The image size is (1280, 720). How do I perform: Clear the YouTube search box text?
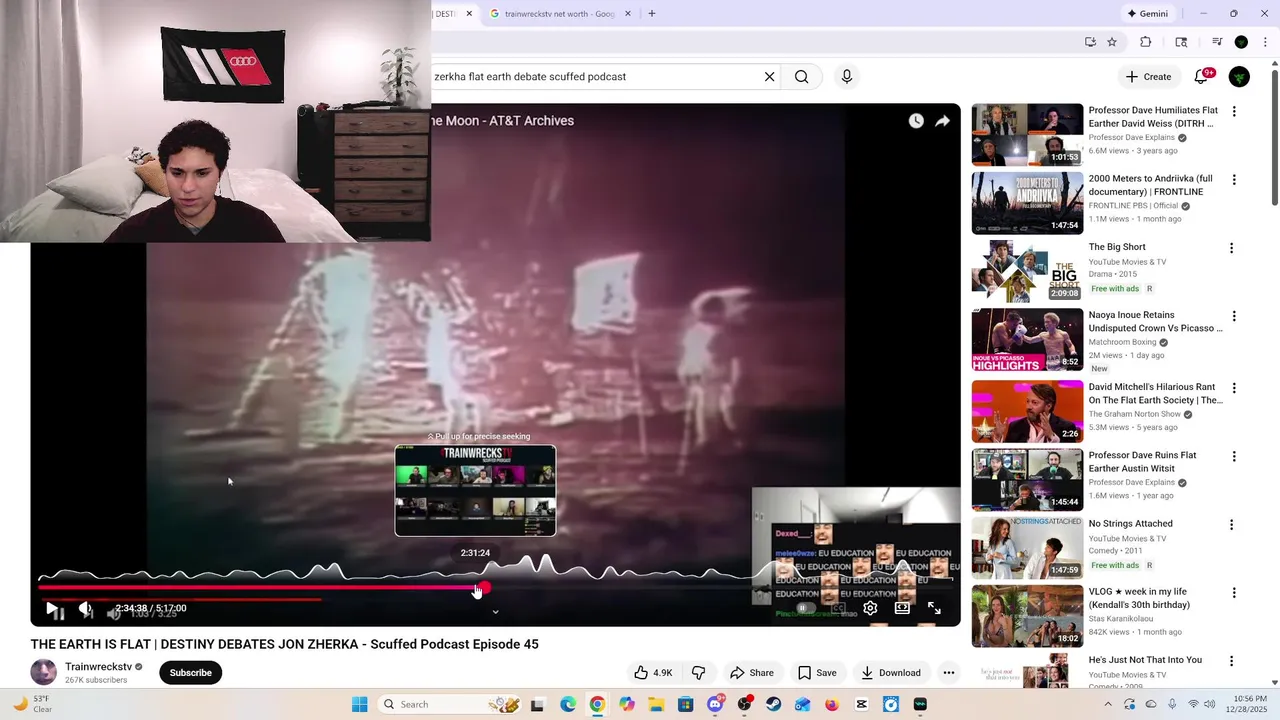[769, 76]
